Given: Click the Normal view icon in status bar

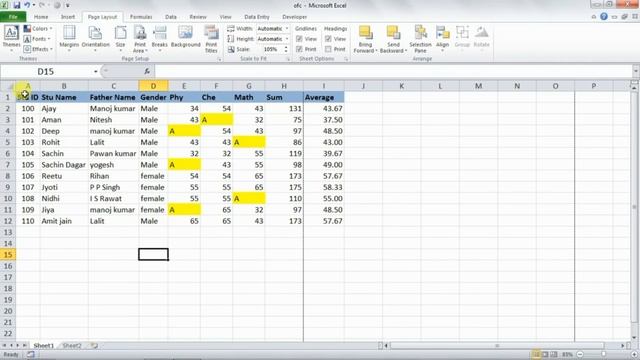Looking at the screenshot, I should coord(536,355).
